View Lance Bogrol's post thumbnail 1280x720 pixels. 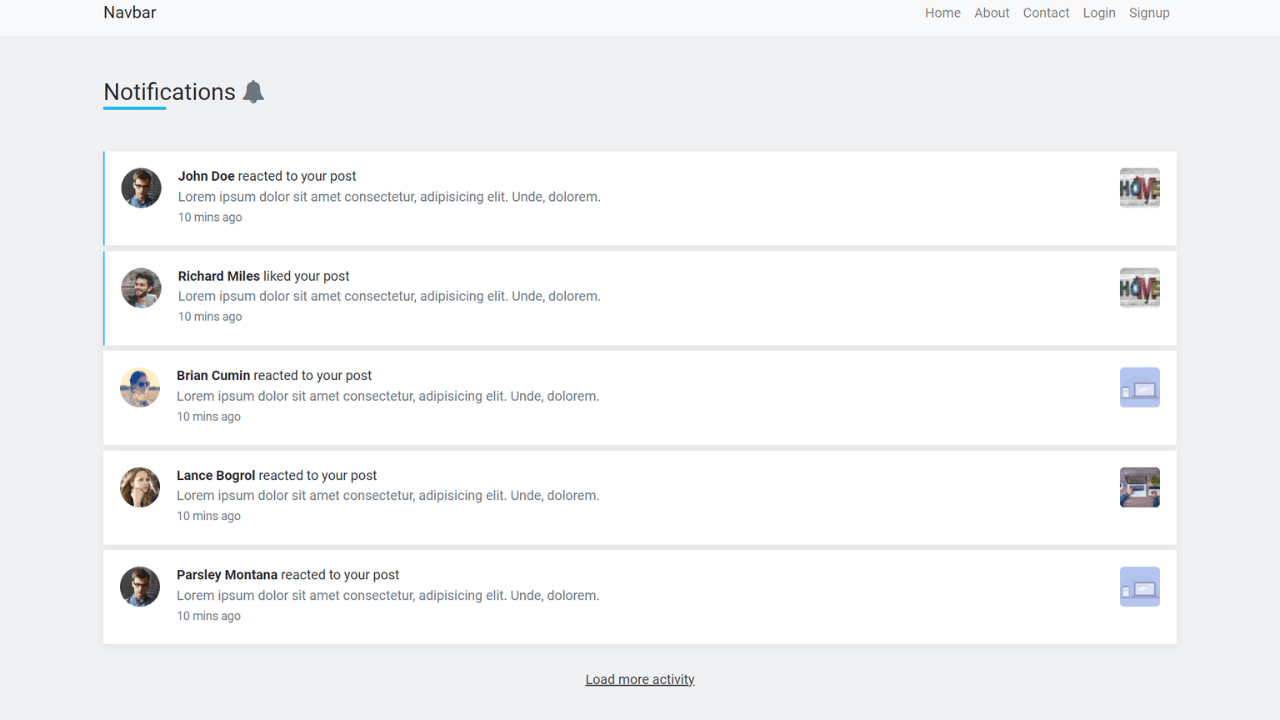point(1139,487)
